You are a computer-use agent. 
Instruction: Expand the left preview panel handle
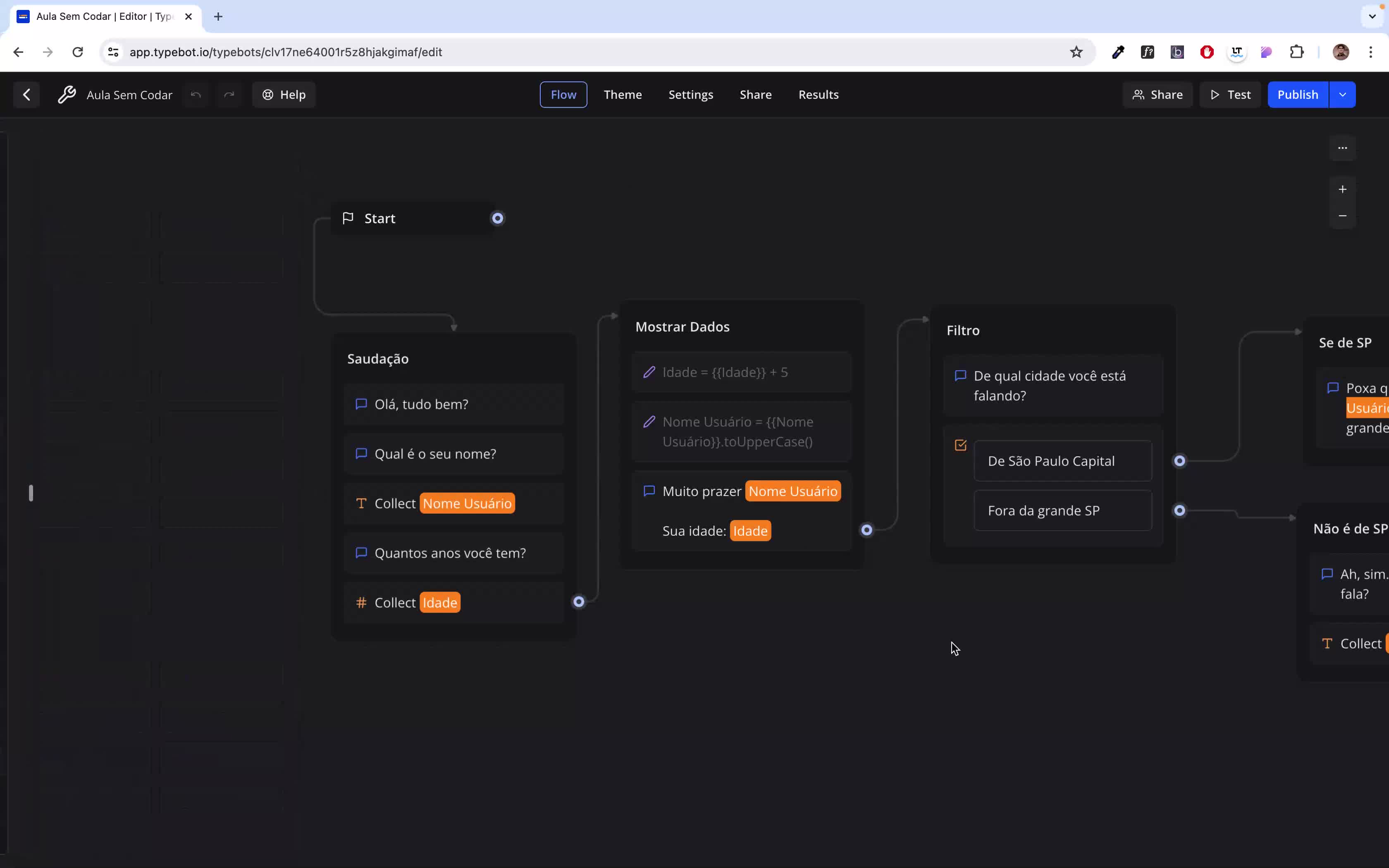point(31,492)
